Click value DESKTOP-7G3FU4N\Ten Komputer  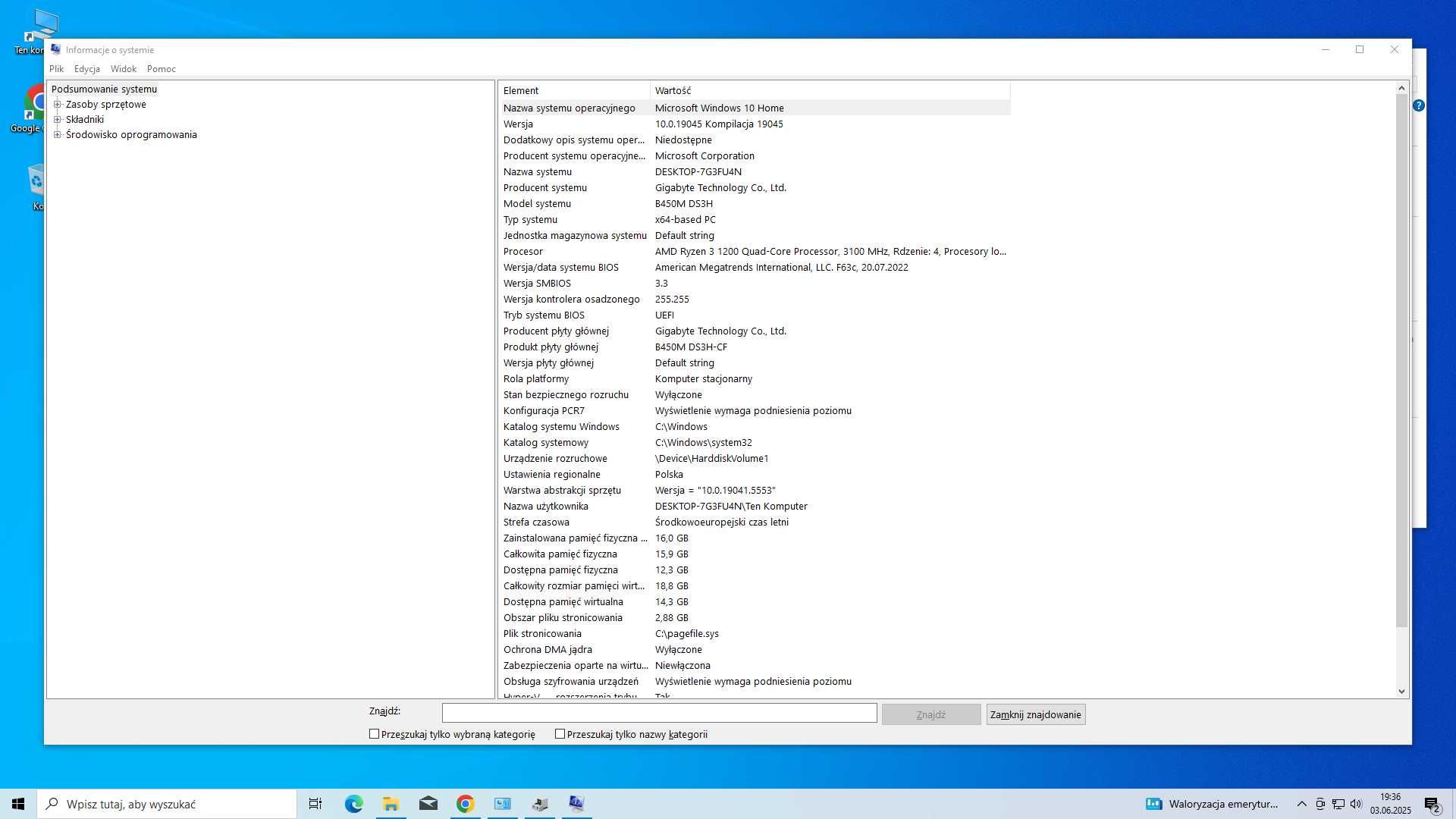pyautogui.click(x=731, y=506)
